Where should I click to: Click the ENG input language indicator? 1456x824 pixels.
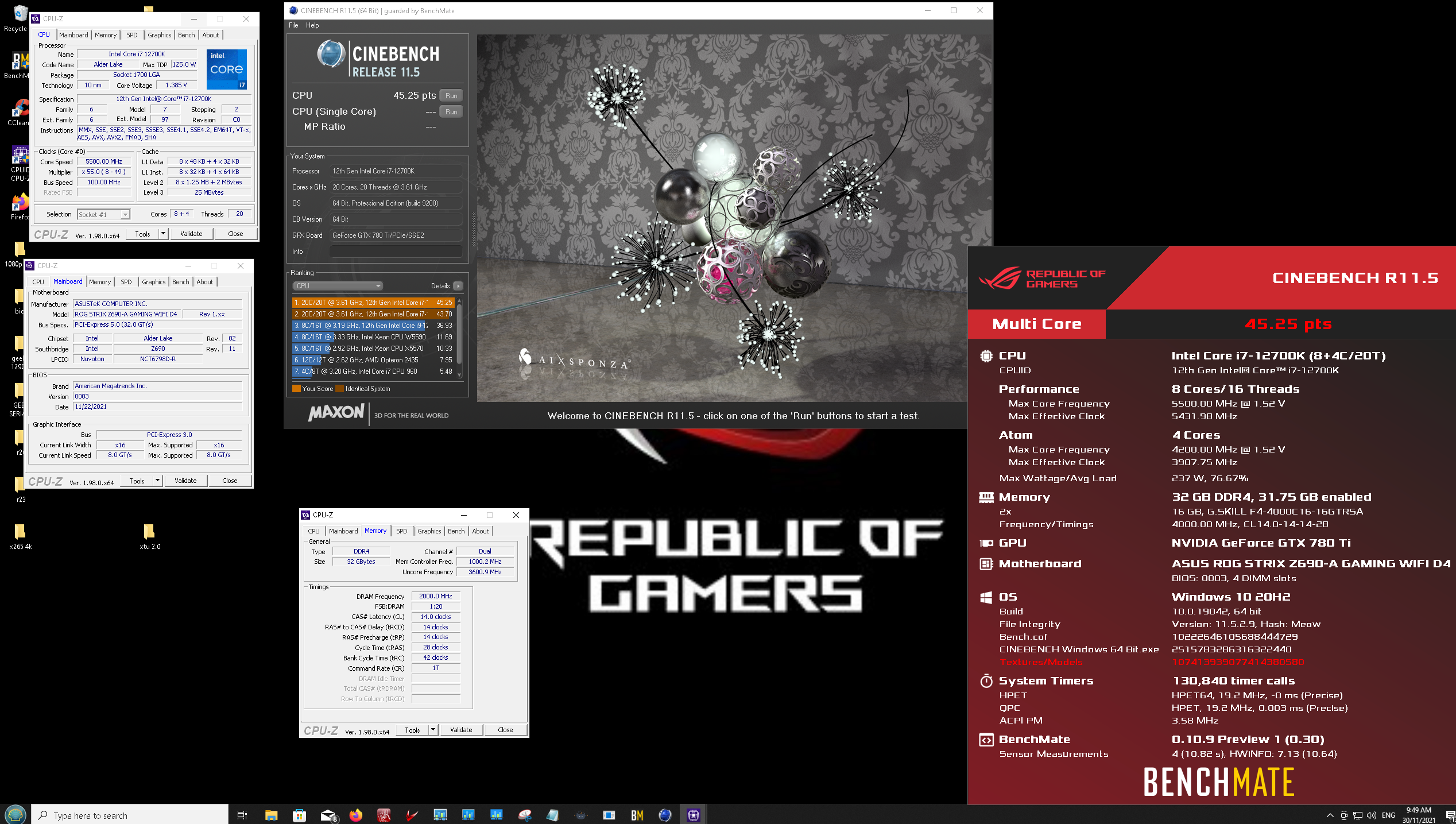pos(1388,815)
